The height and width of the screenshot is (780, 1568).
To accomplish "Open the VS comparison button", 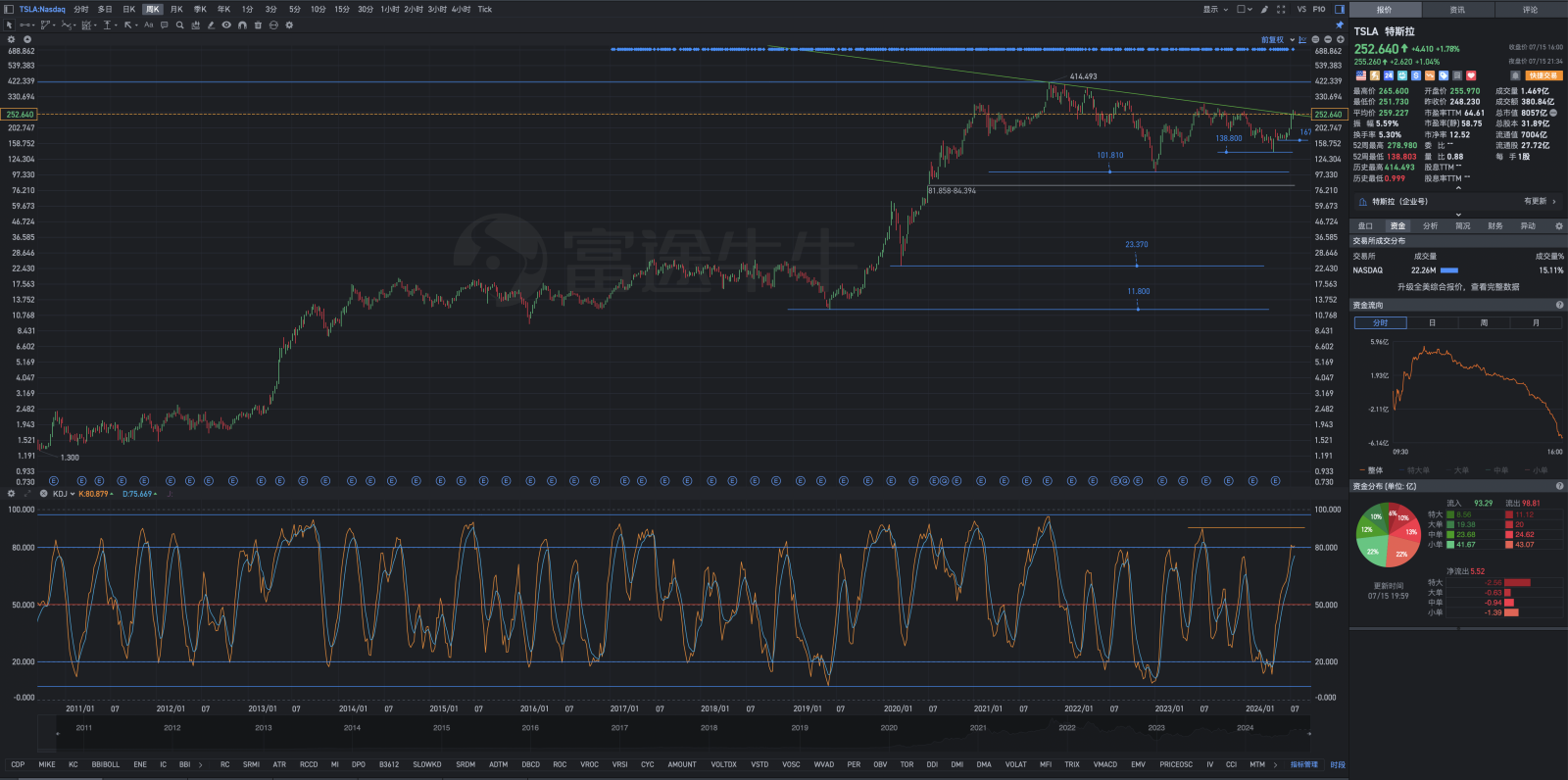I will pyautogui.click(x=1301, y=9).
